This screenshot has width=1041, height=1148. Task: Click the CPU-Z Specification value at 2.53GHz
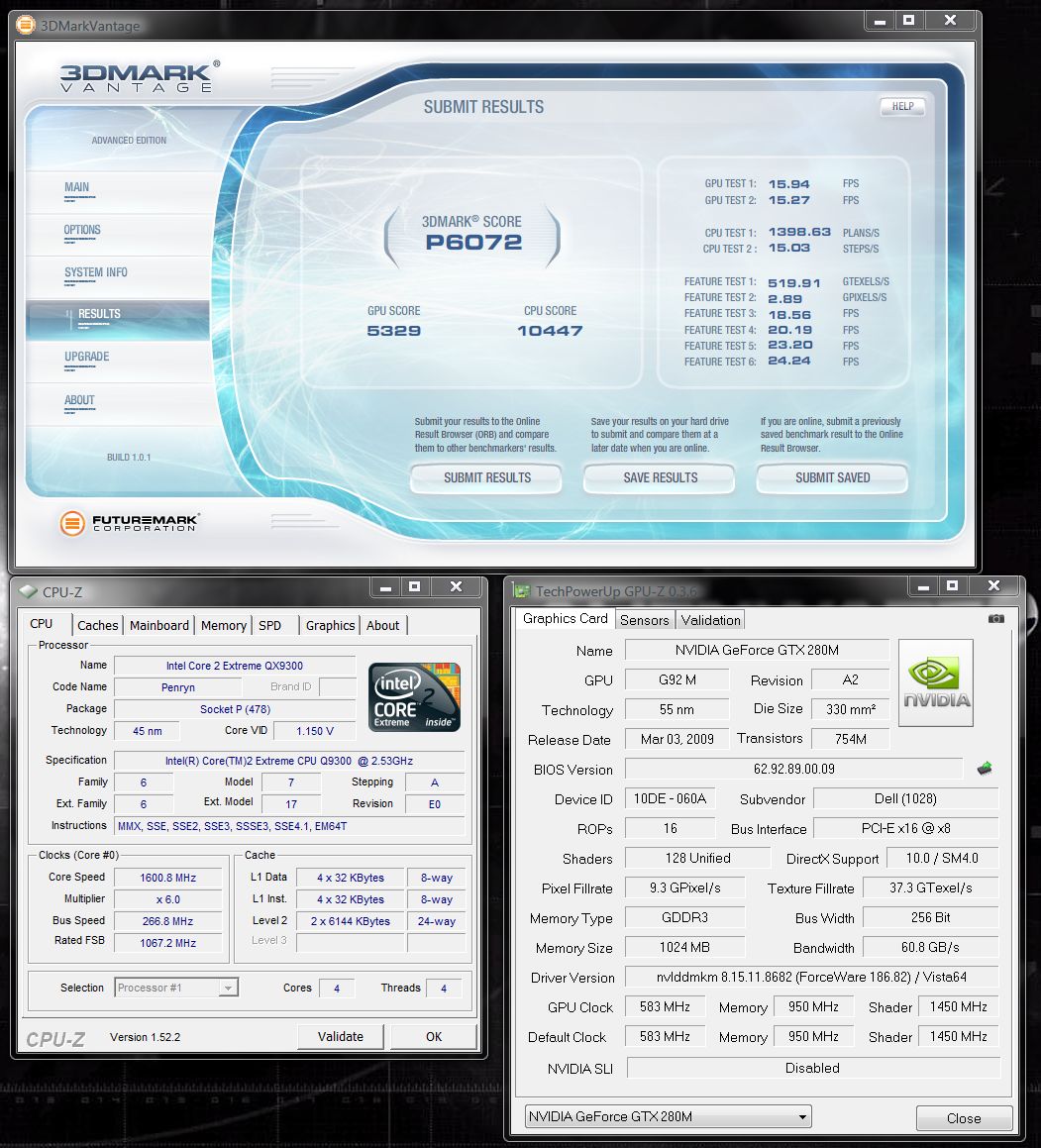coord(289,761)
